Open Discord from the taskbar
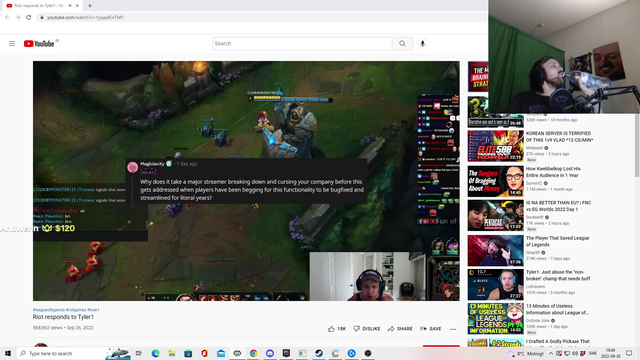The height and width of the screenshot is (360, 640). [270, 353]
